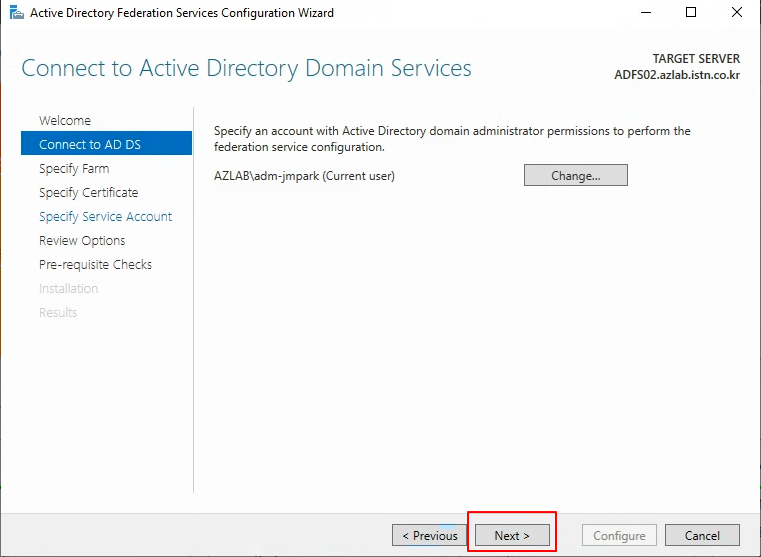The height and width of the screenshot is (557, 761).
Task: Click the Configure button
Action: pos(619,535)
